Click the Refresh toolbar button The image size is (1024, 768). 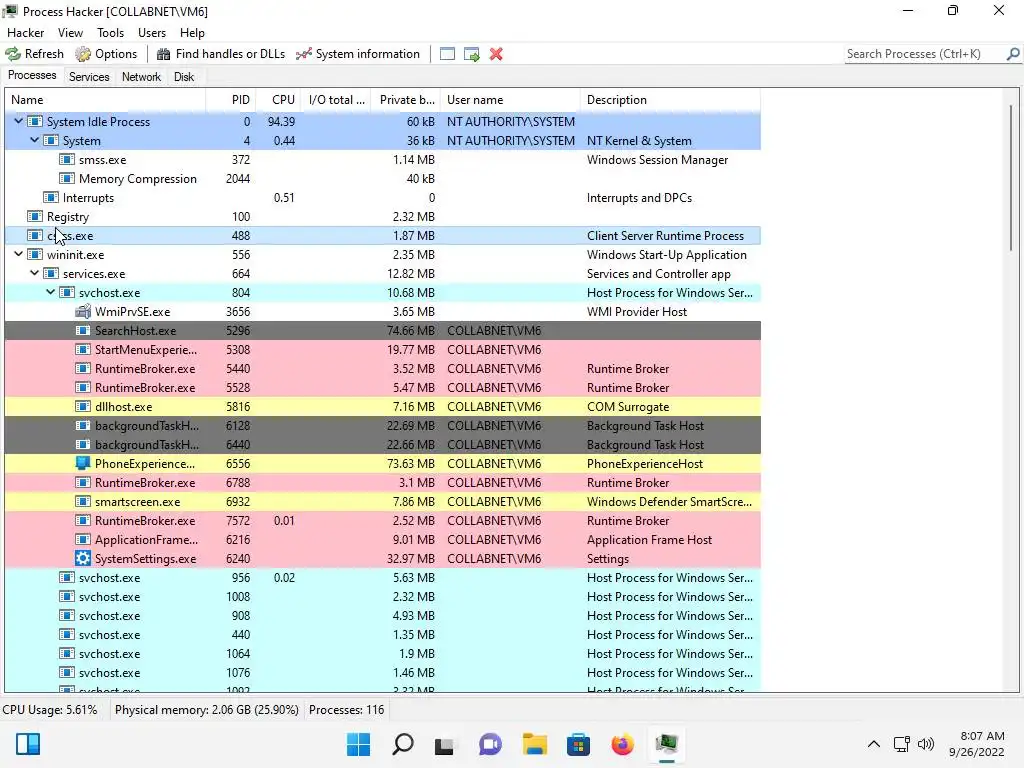click(x=35, y=54)
